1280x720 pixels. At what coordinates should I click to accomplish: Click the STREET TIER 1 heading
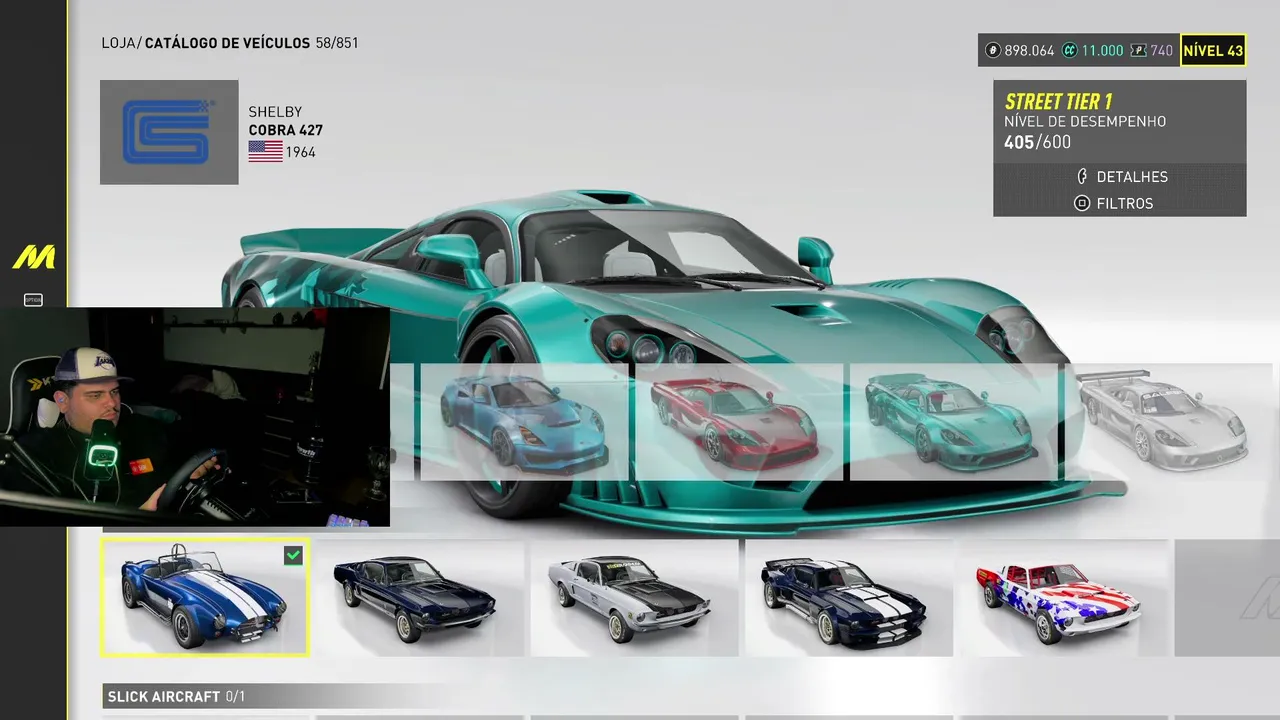pos(1058,101)
